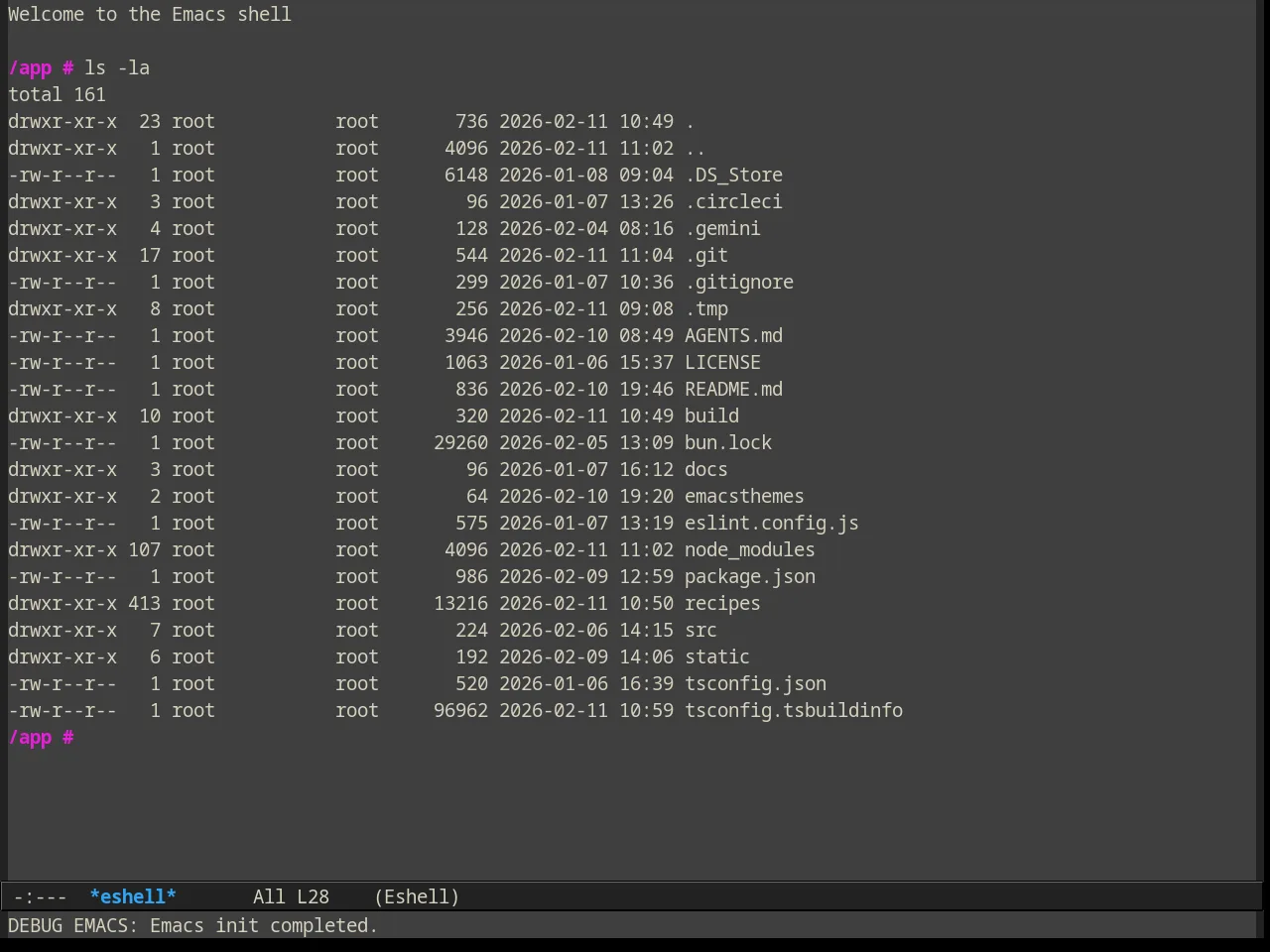
Task: Click the 'Welcome to the Emacs shell' banner
Action: click(x=150, y=14)
